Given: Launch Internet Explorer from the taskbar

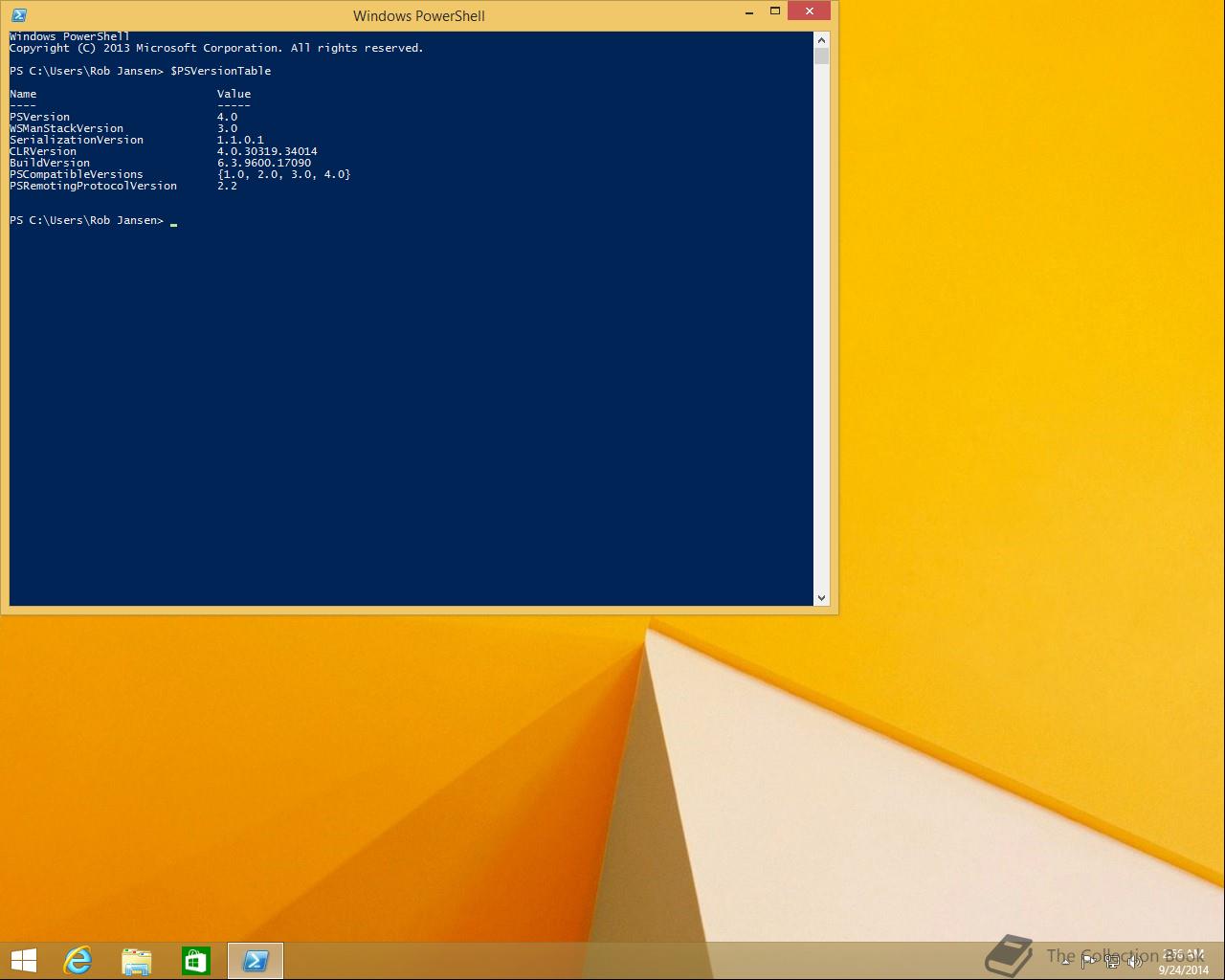Looking at the screenshot, I should tap(78, 960).
